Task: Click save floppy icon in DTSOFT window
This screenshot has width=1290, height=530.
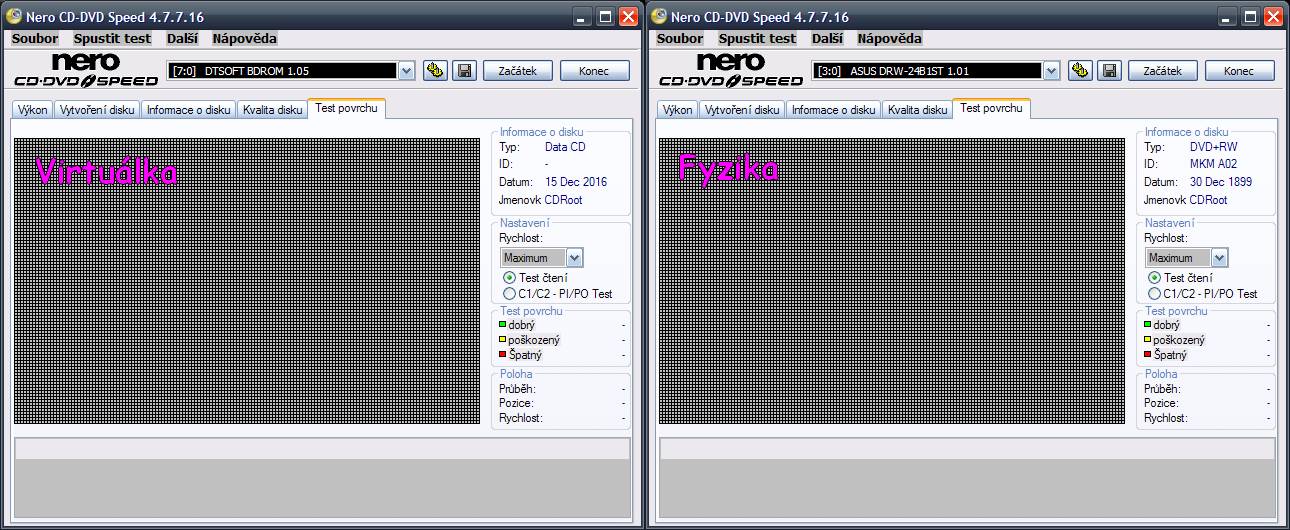Action: (x=464, y=70)
